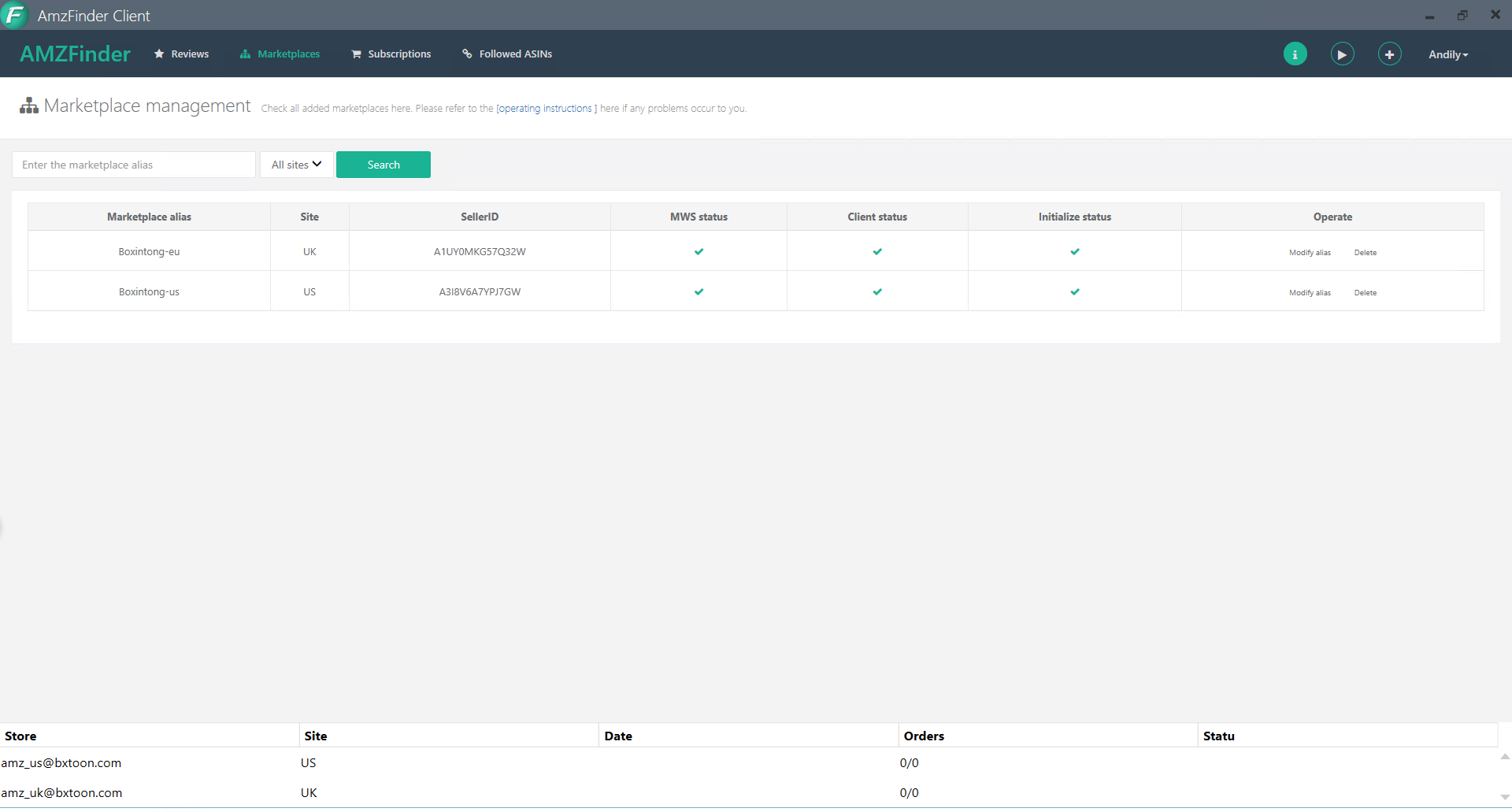Click the MWS status column header
Viewport: 1512px width, 812px height.
tap(699, 217)
